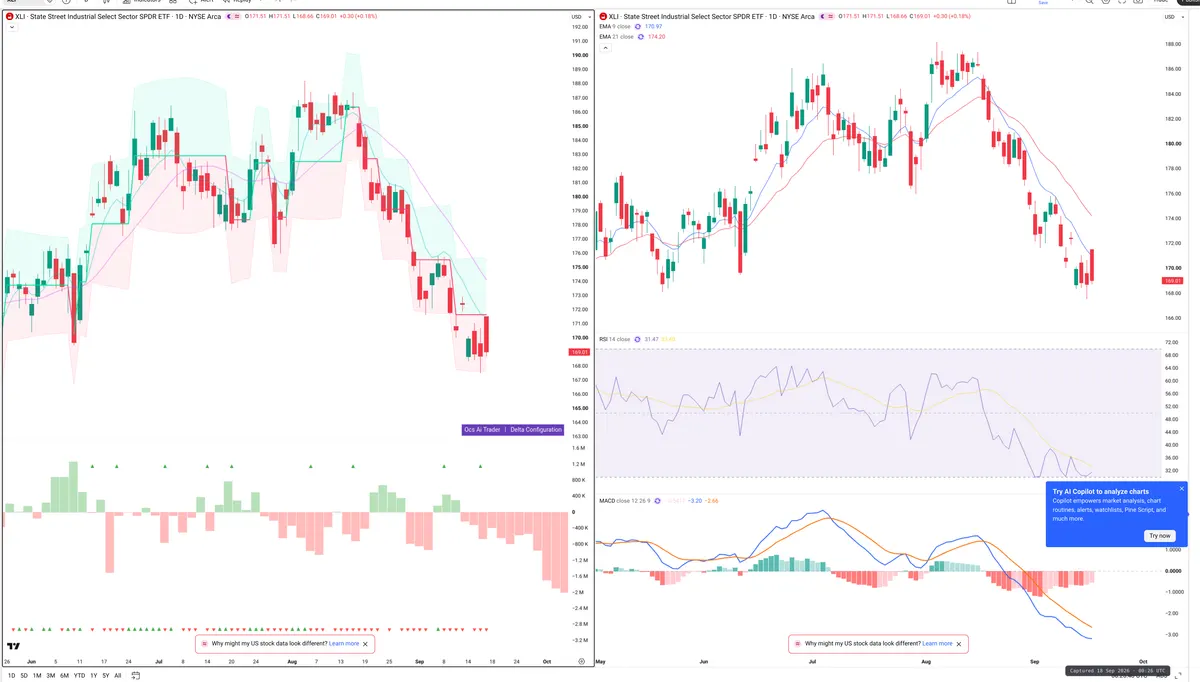
Task: Click the right chart notice info icon
Action: pos(797,644)
